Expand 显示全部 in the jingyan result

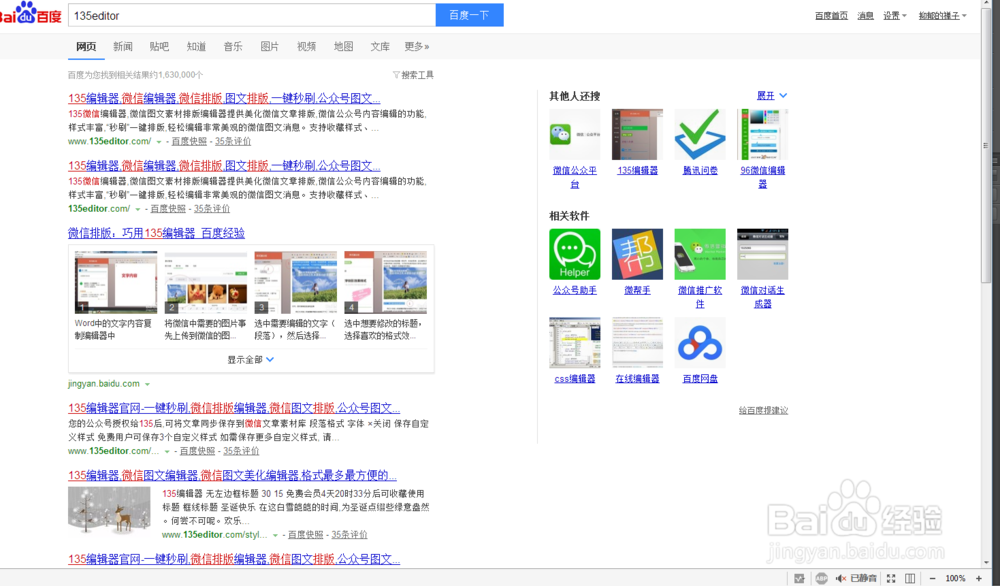251,360
